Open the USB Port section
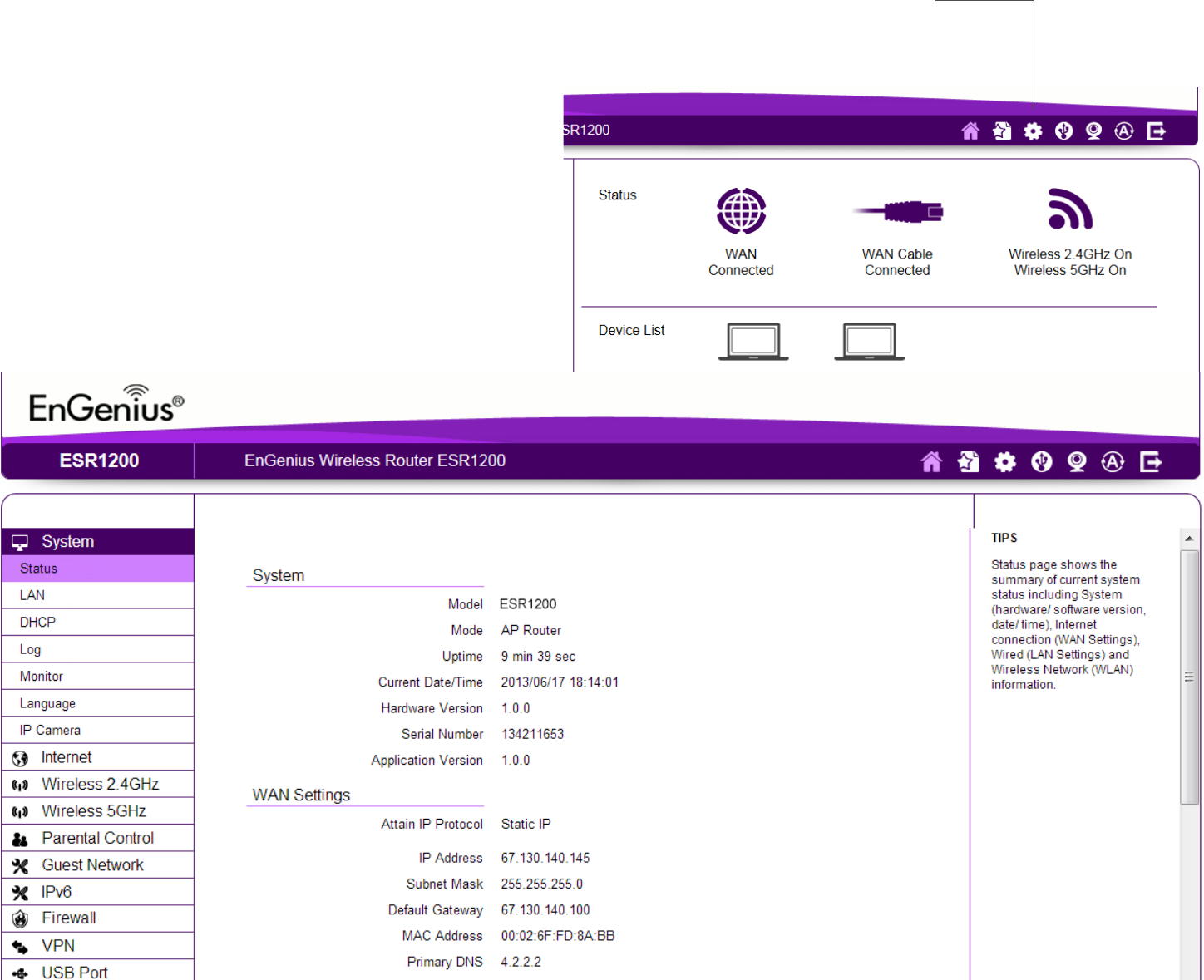 (97, 971)
